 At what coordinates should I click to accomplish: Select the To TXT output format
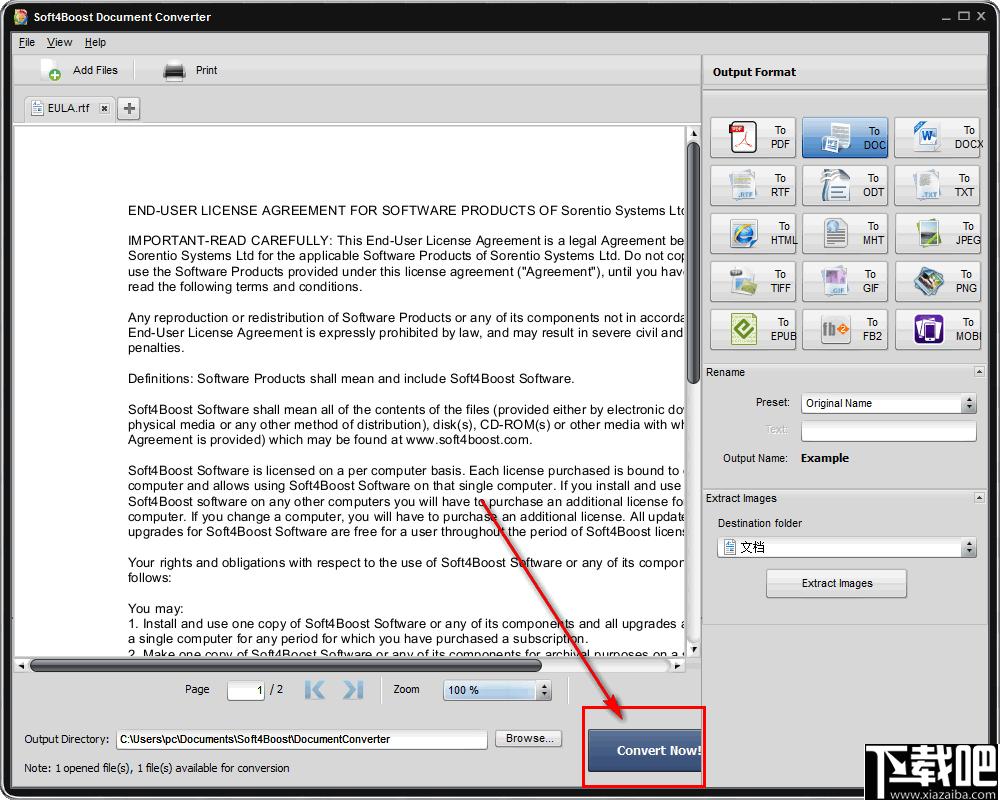click(938, 185)
